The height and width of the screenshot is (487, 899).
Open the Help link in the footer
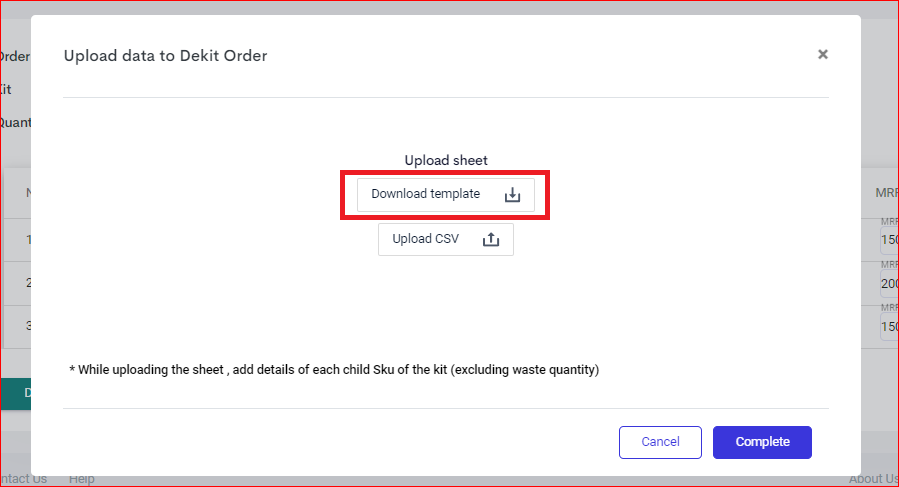tap(81, 479)
